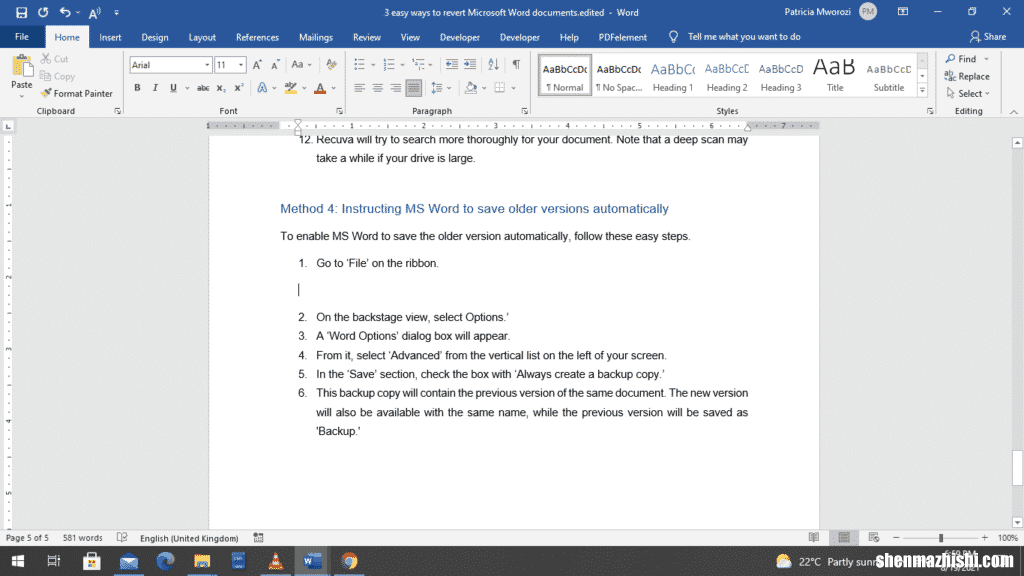Expand the Styles gallery
This screenshot has height=576, width=1024.
922,91
